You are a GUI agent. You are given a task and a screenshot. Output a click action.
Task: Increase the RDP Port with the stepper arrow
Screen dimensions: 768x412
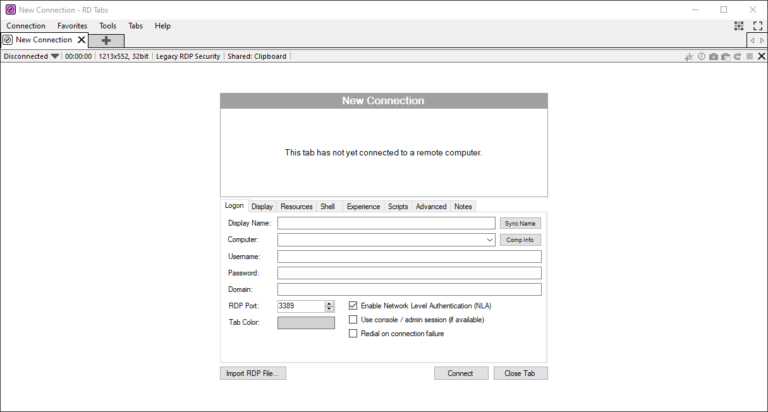click(329, 302)
